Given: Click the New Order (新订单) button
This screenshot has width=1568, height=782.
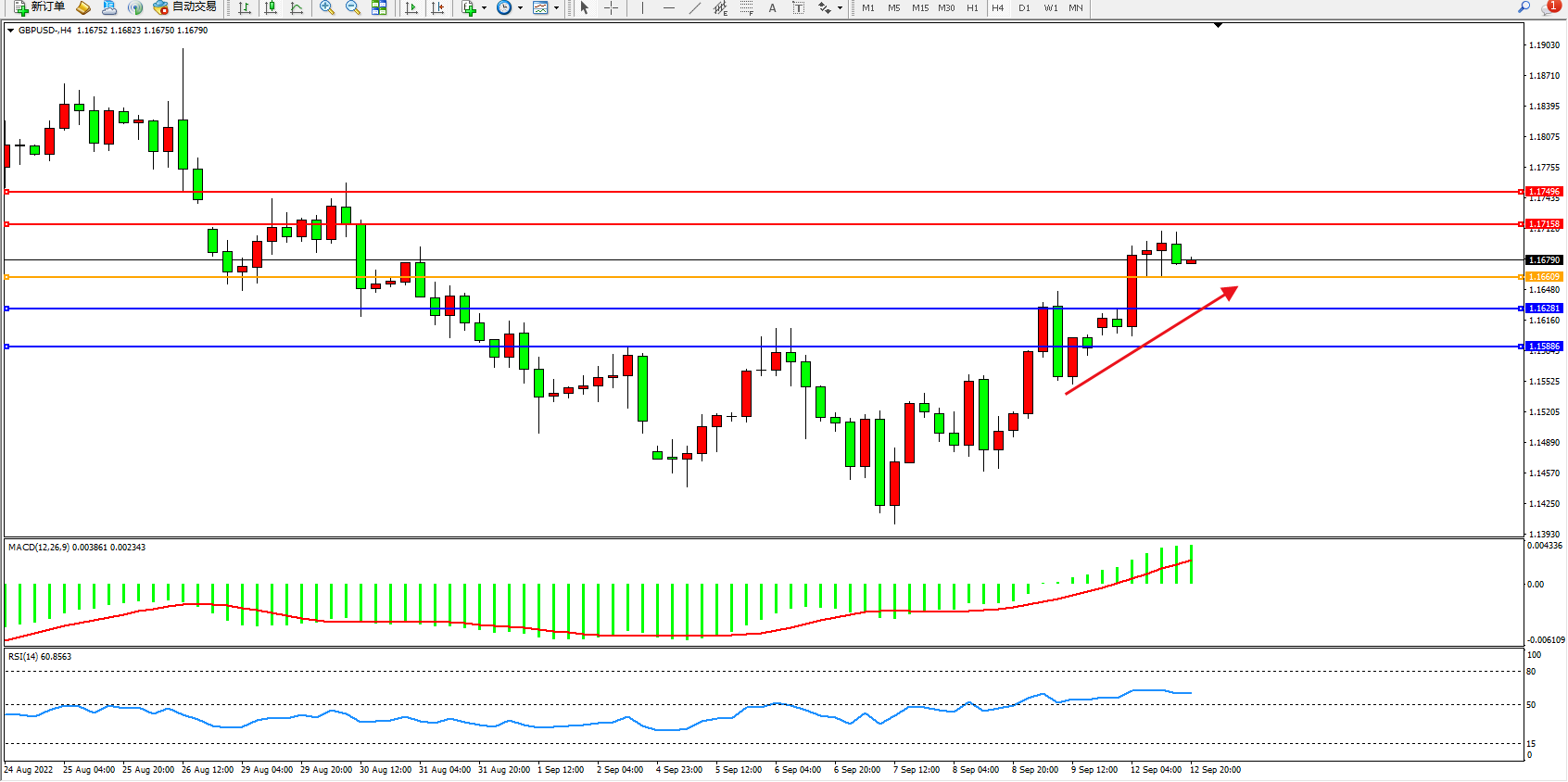Looking at the screenshot, I should tap(39, 7).
